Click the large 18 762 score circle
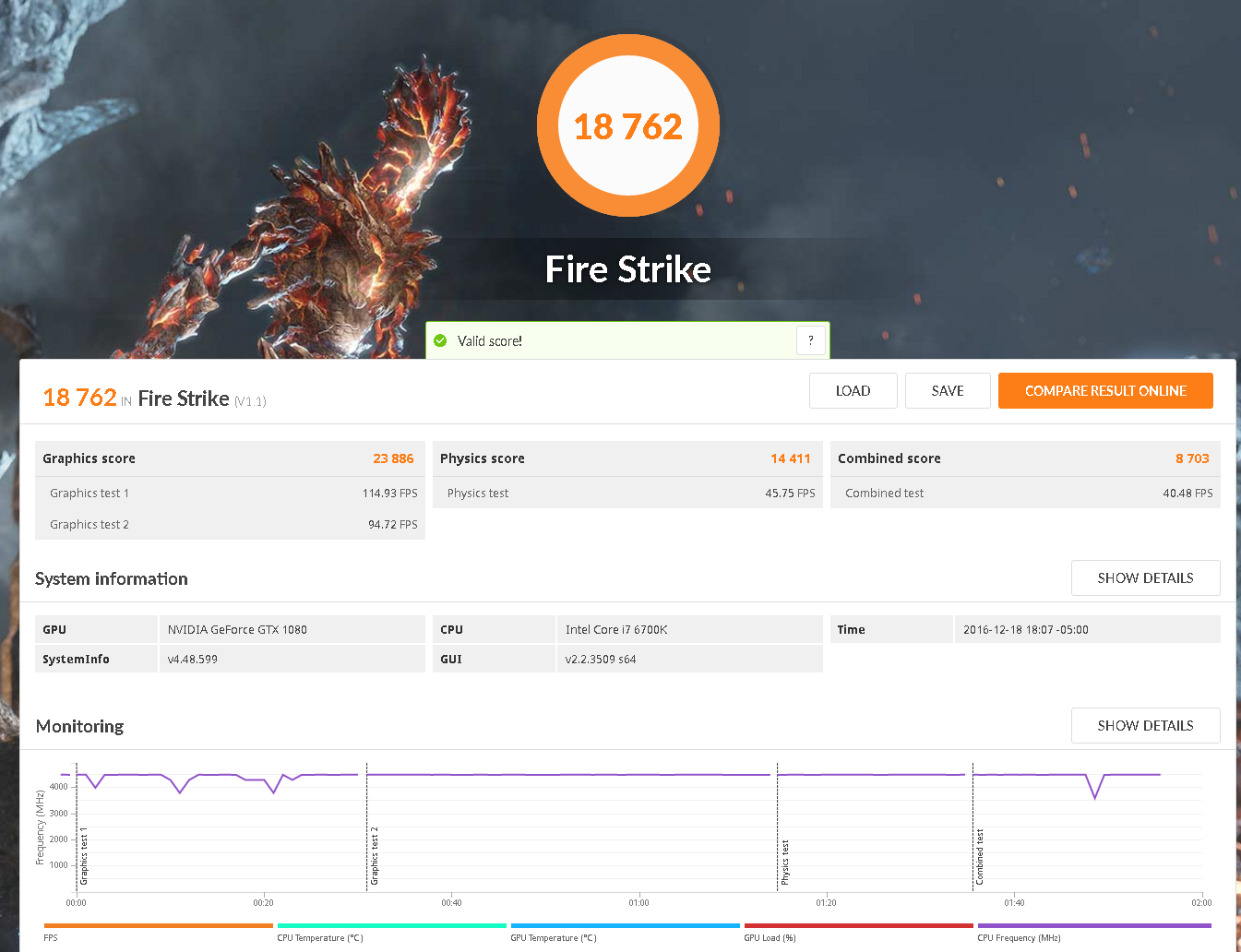Image resolution: width=1241 pixels, height=952 pixels. tap(628, 125)
